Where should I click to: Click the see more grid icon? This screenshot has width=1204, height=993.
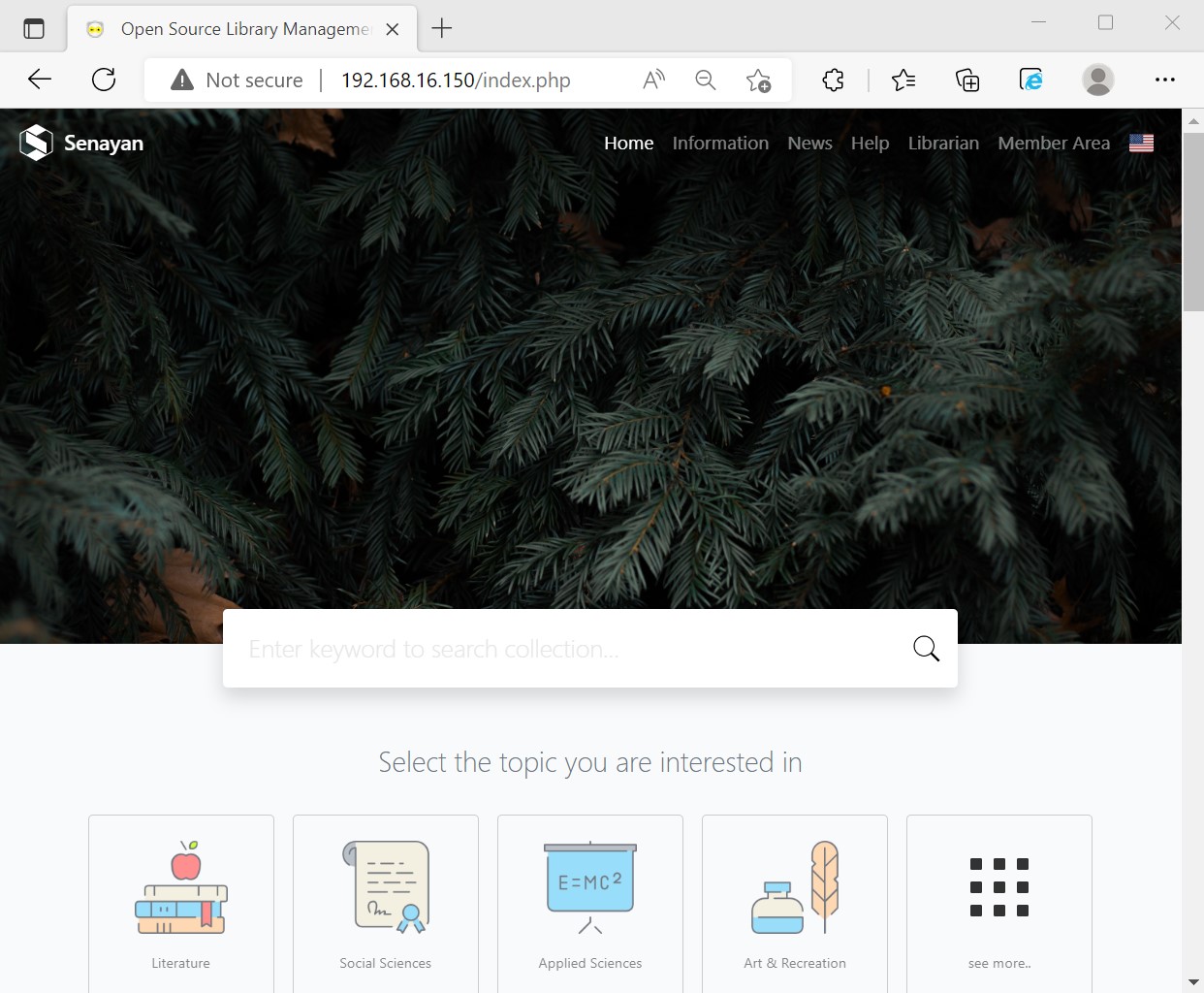998,887
